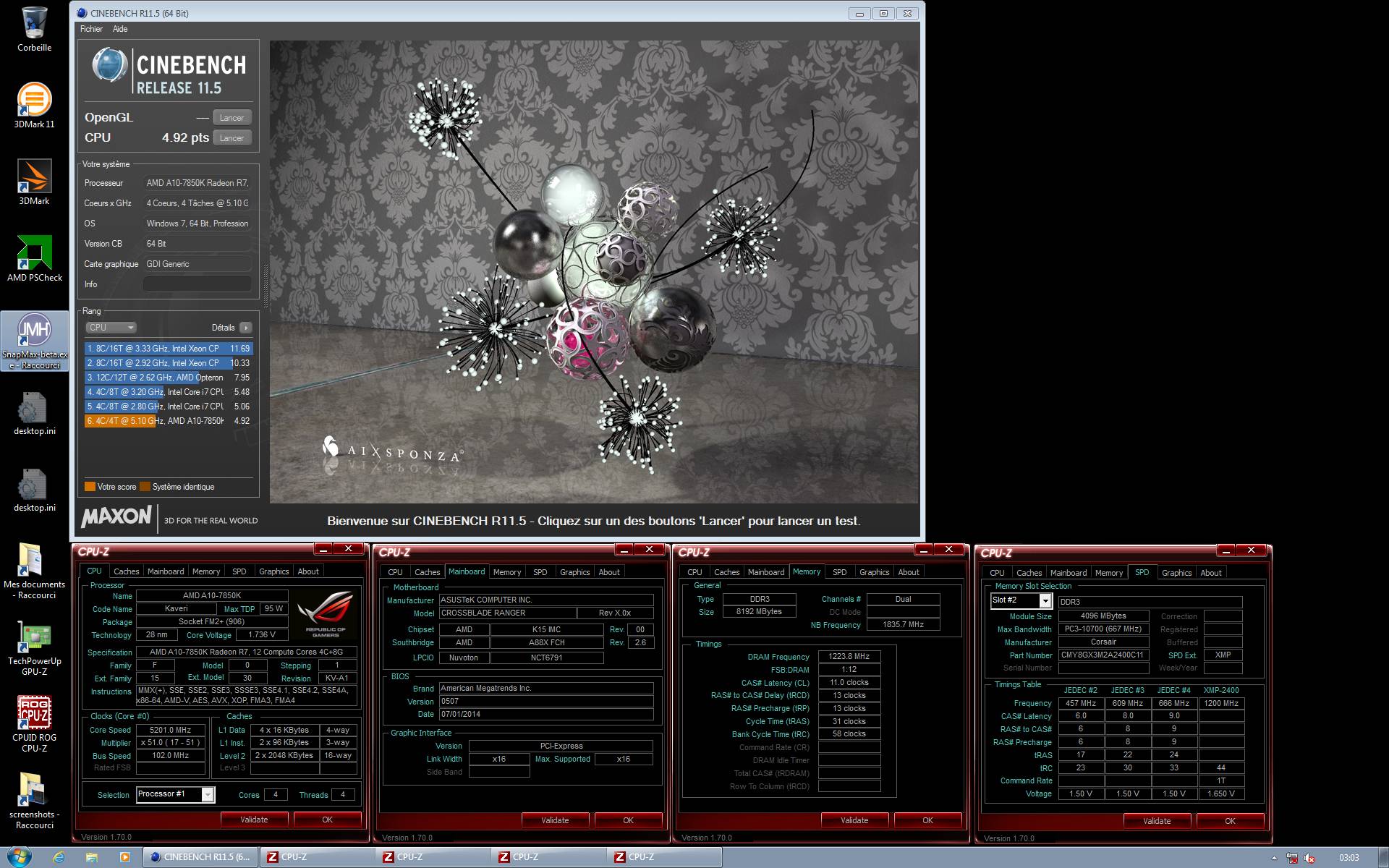Click the Windows Start orb

click(x=19, y=856)
